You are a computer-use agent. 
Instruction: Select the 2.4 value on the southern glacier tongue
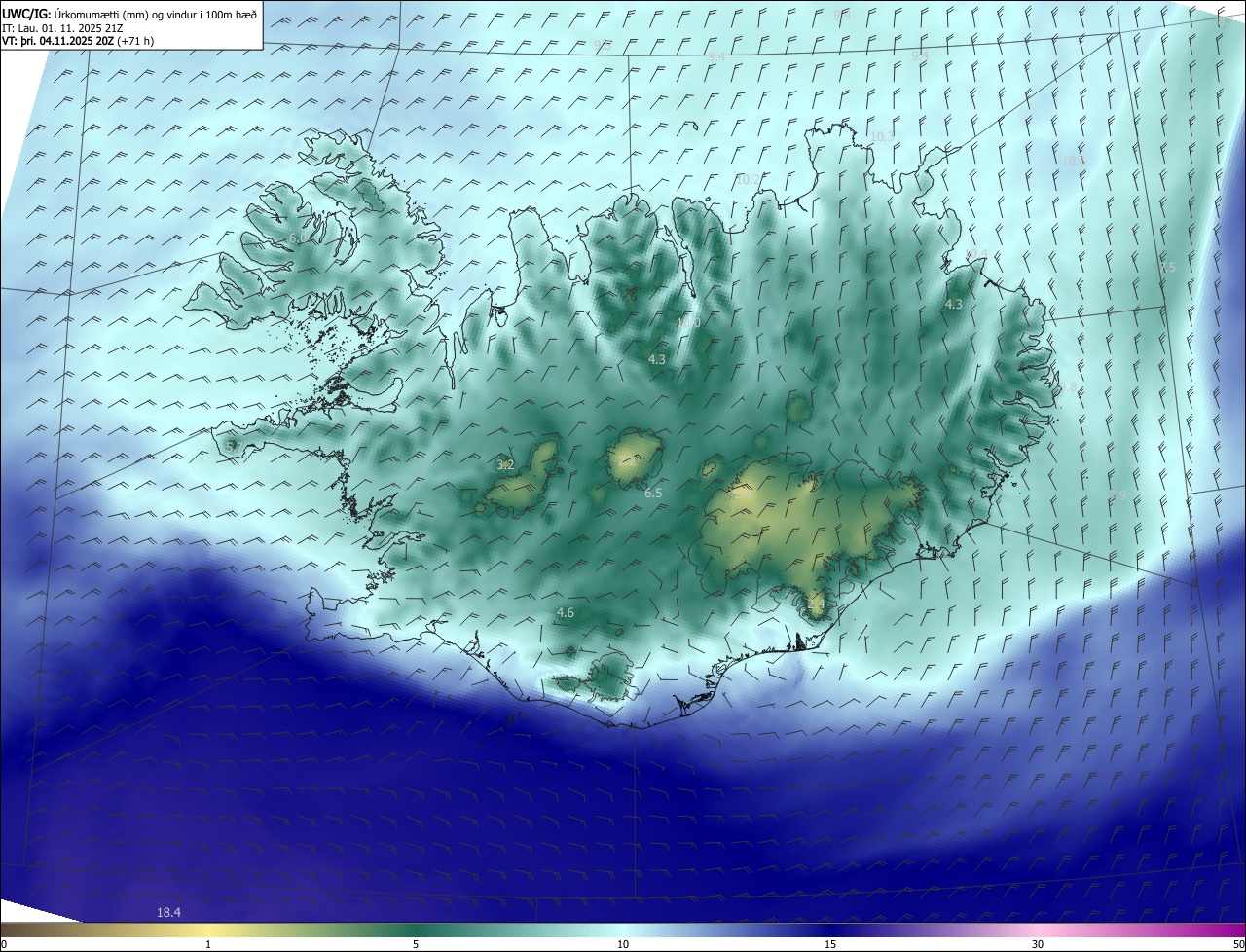point(816,604)
